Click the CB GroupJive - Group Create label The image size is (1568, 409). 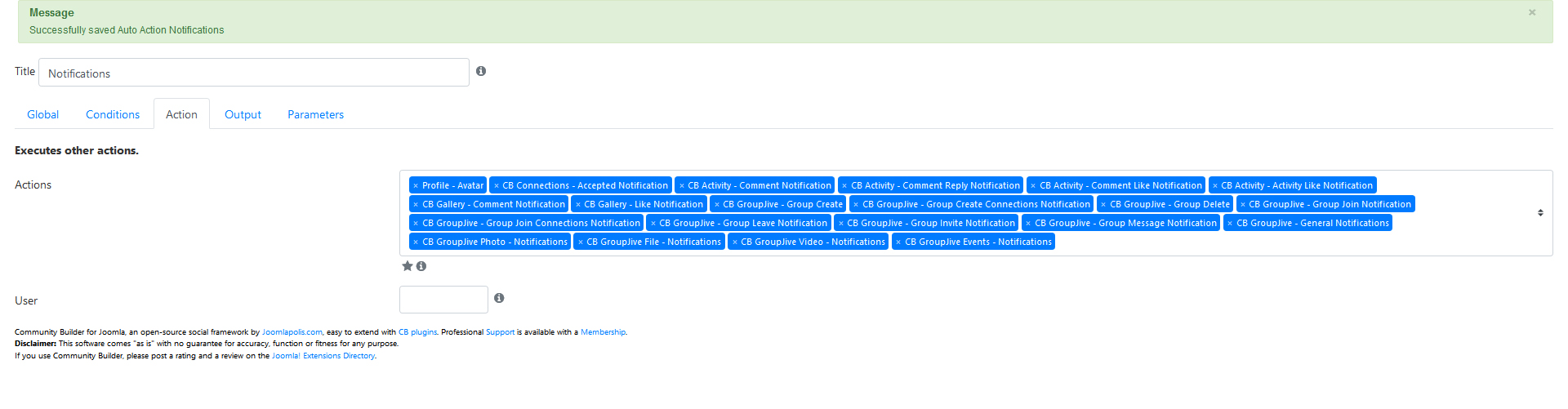(x=782, y=205)
